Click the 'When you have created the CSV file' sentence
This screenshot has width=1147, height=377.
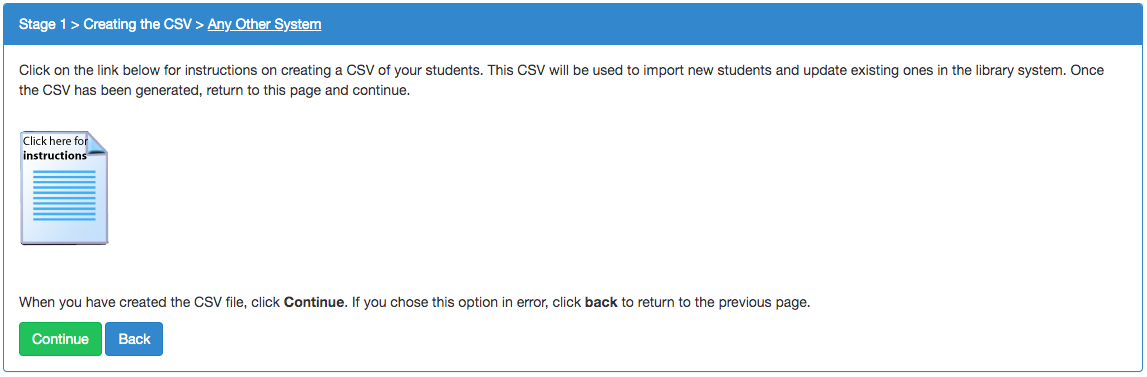pyautogui.click(x=149, y=302)
